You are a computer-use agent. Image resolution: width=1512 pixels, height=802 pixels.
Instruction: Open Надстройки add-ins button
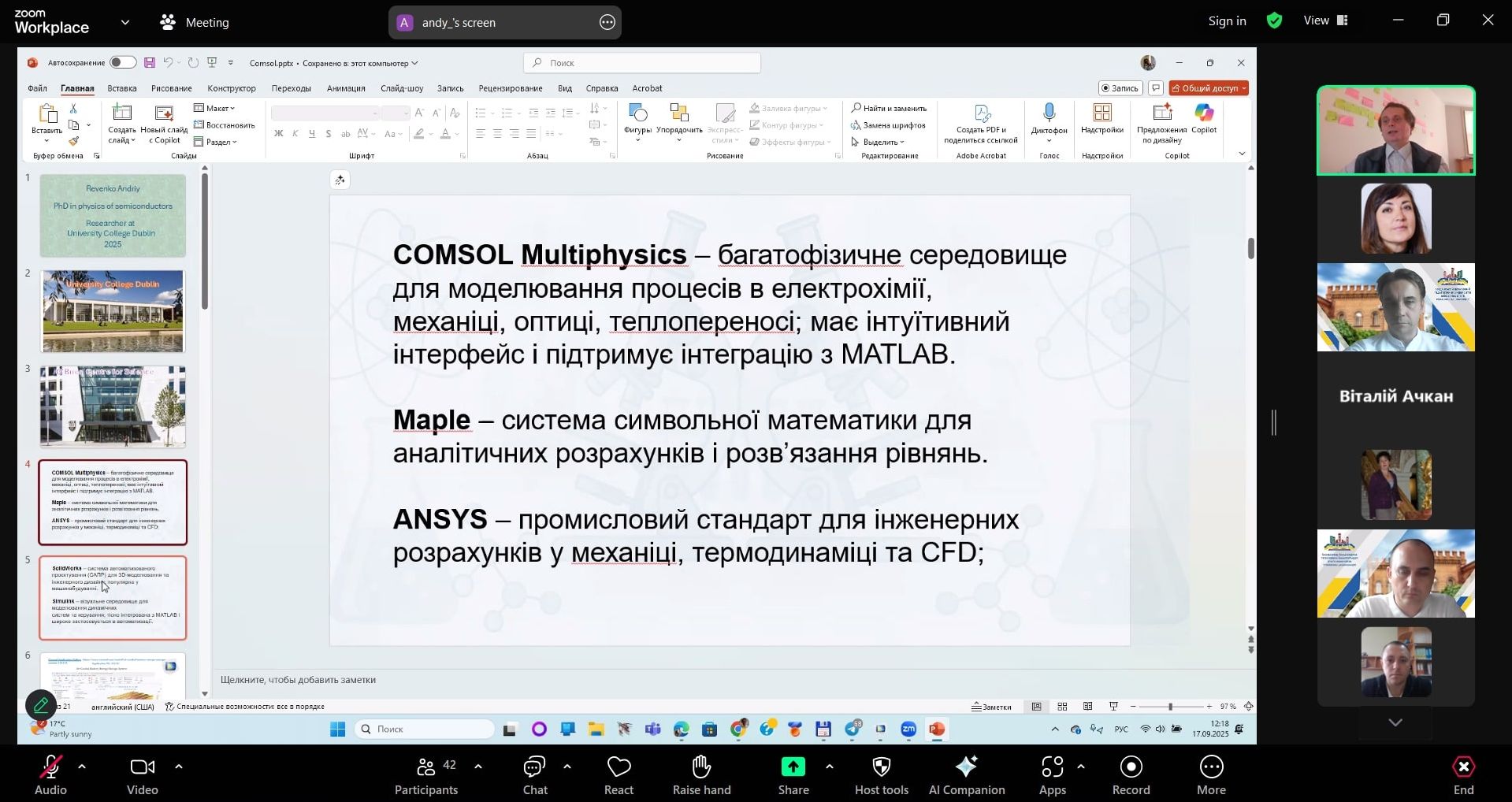(1102, 119)
